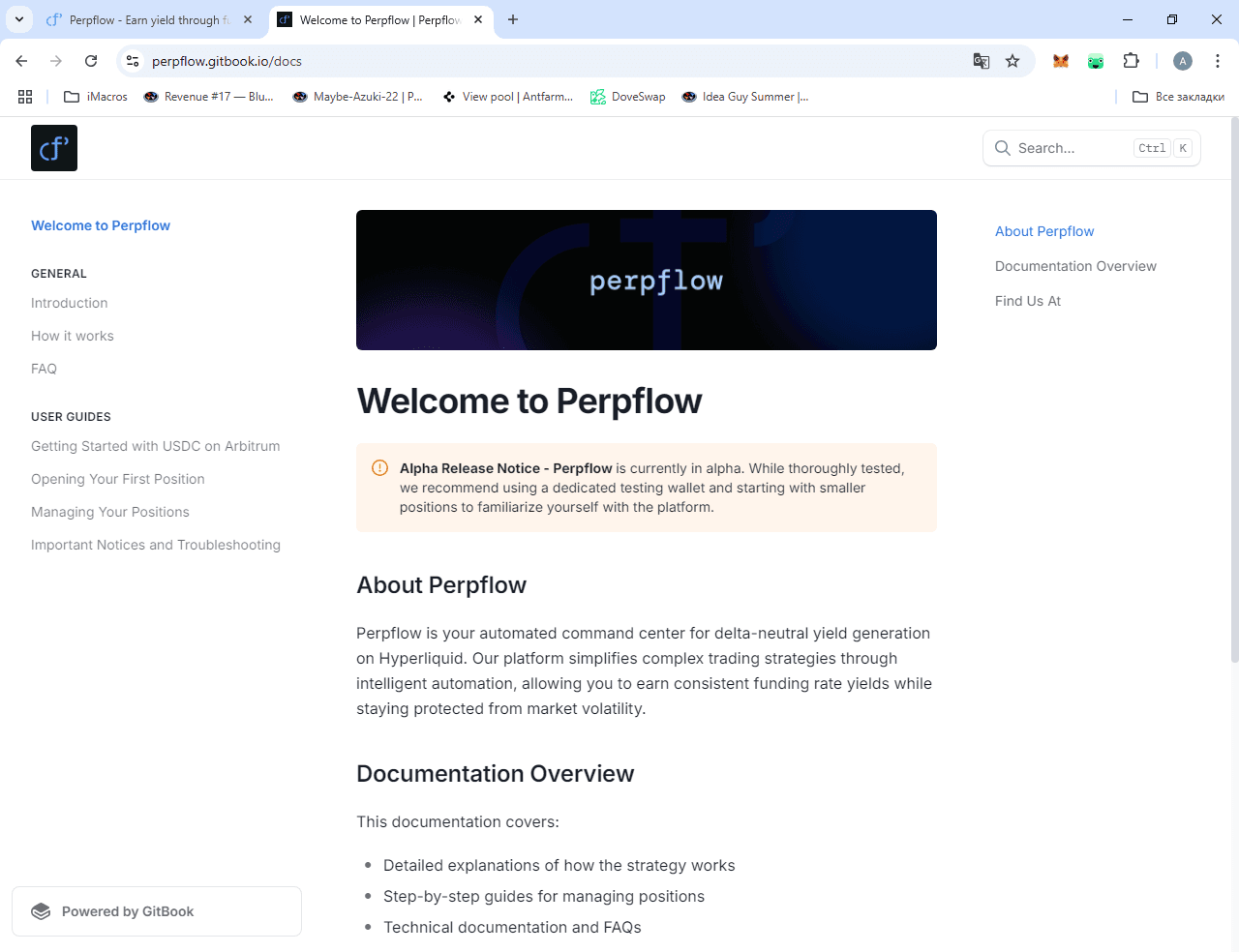Open Welcome to Perpflow in the sidebar
Image resolution: width=1239 pixels, height=952 pixels.
click(101, 225)
